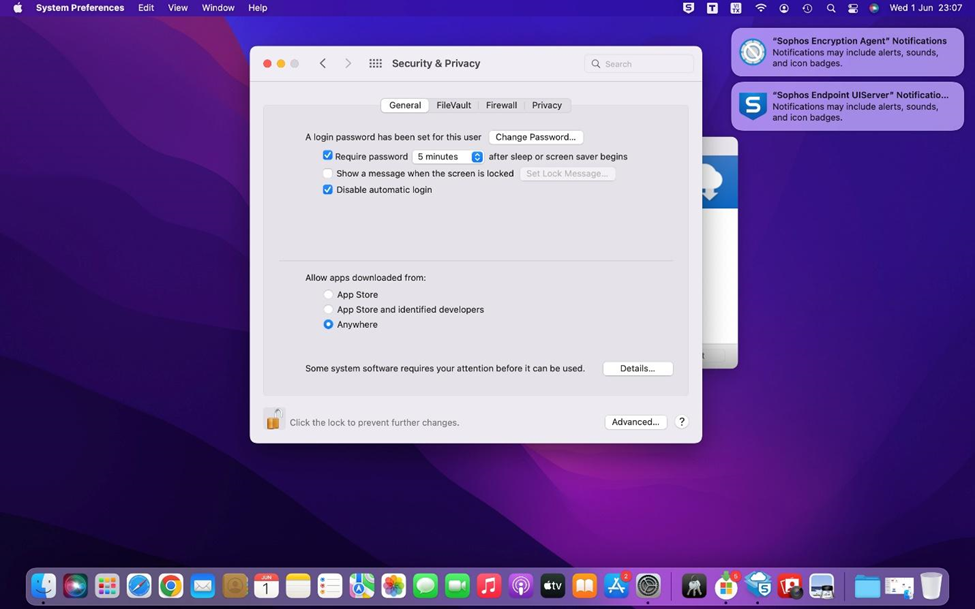Go back with the left chevron arrow
The width and height of the screenshot is (975, 609).
point(323,63)
